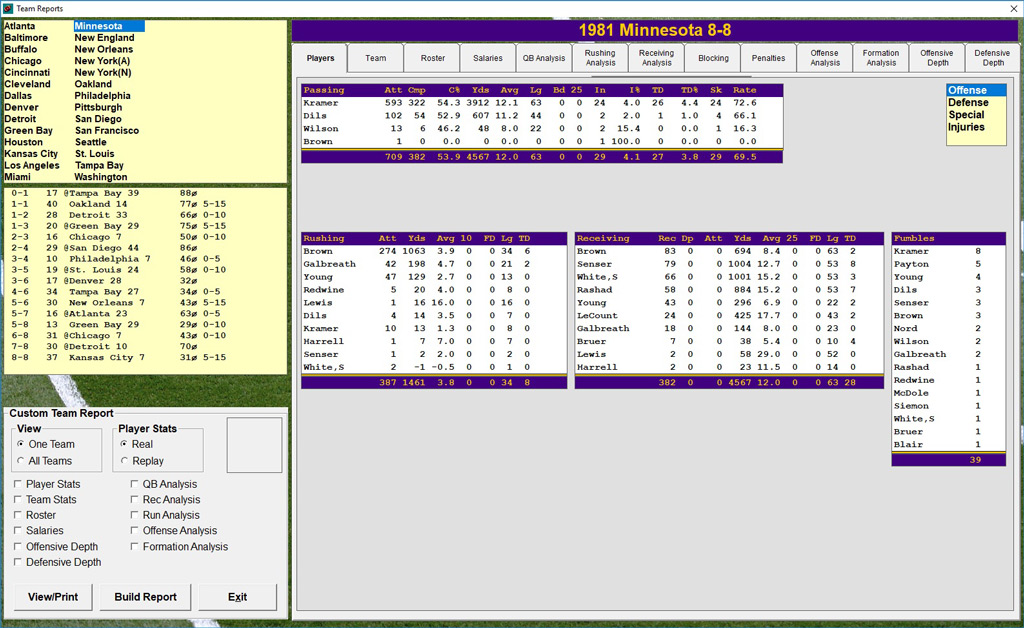Click the Build Report button
Screen dimensions: 1024x628
[x=146, y=597]
